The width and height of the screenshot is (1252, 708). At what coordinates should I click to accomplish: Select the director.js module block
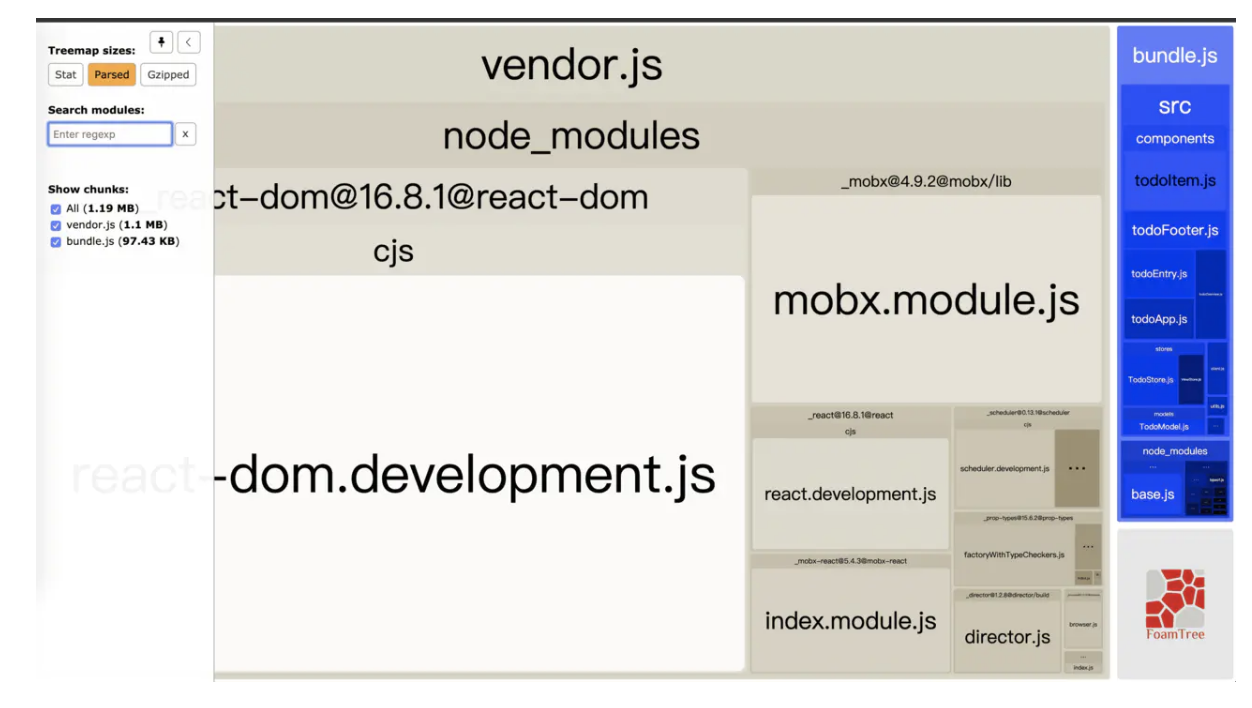[1007, 637]
